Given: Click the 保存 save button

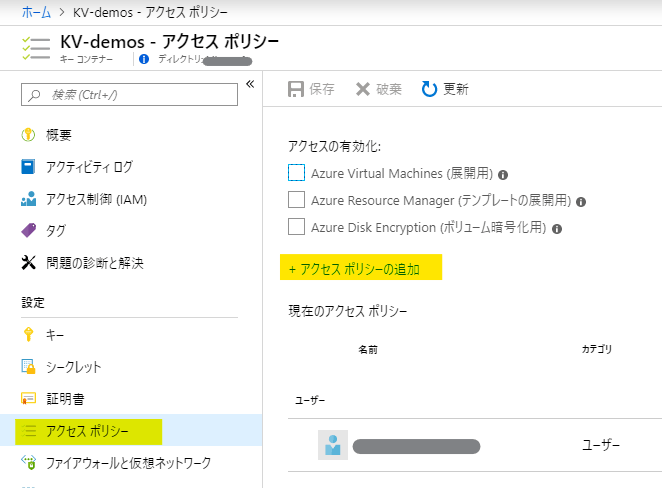Looking at the screenshot, I should 311,89.
